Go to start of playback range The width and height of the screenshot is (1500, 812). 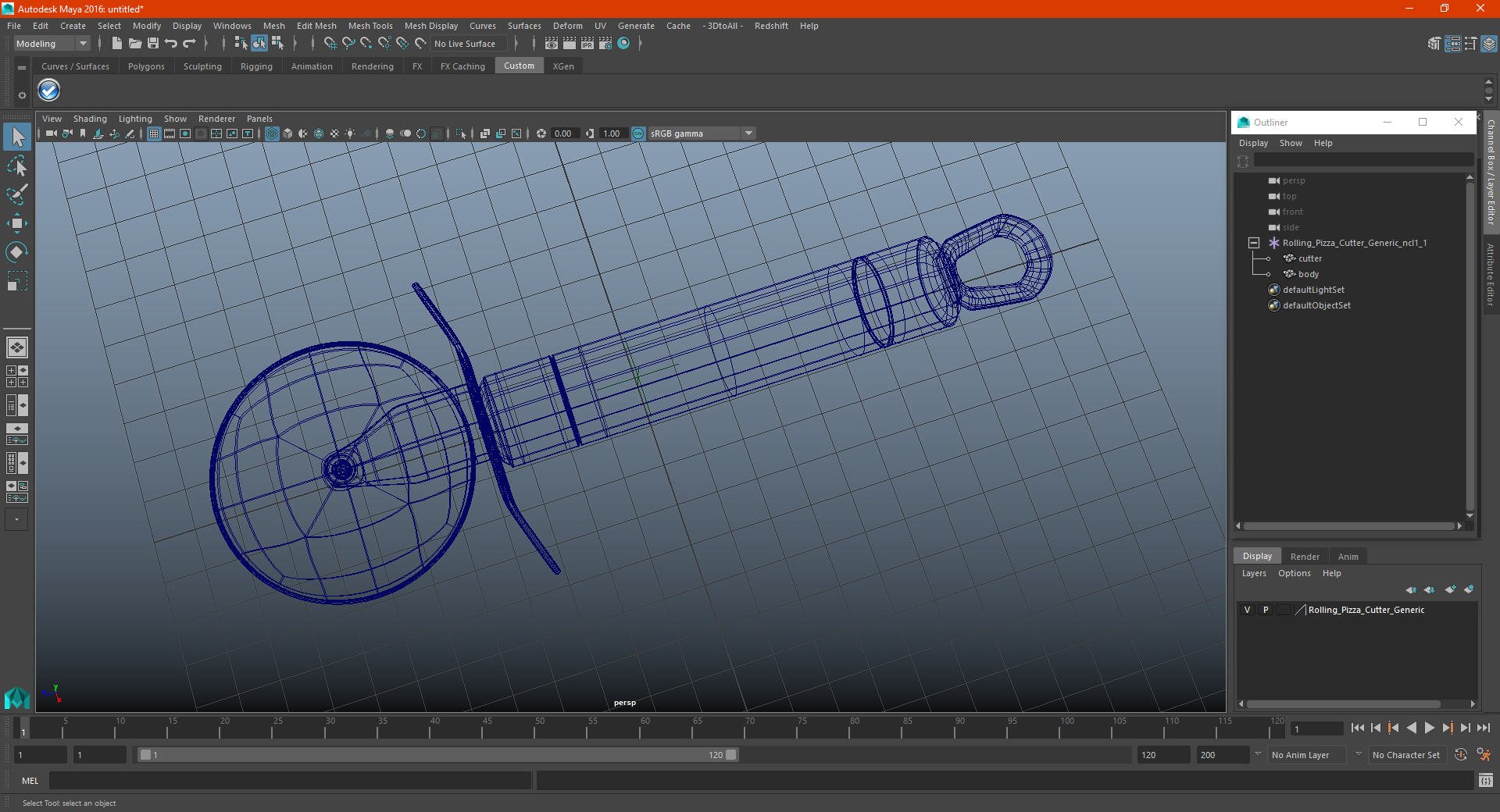[1357, 728]
